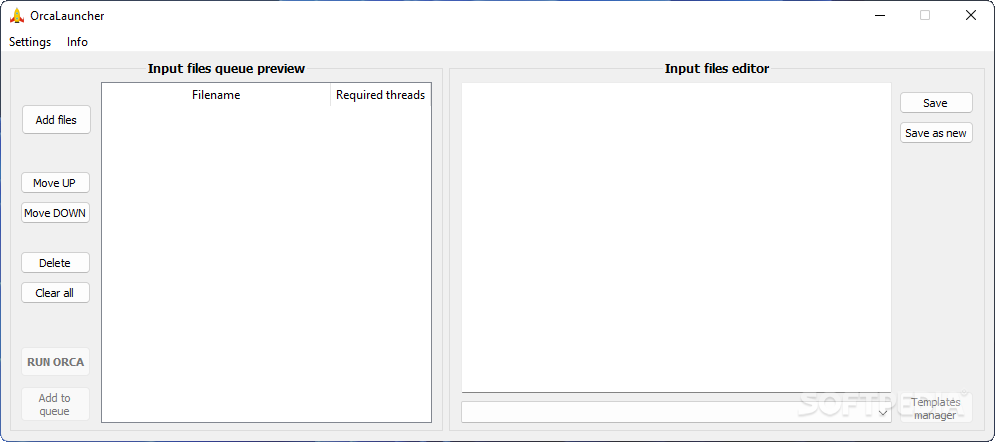Click the Add files button

point(56,120)
